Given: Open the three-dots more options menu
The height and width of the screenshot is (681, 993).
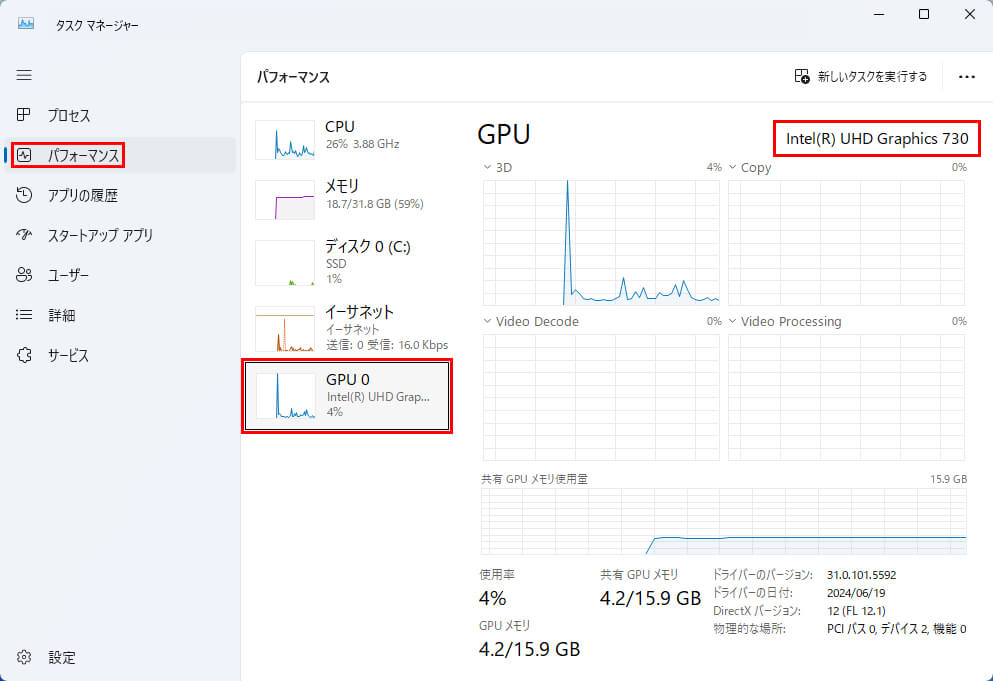Looking at the screenshot, I should pyautogui.click(x=966, y=76).
